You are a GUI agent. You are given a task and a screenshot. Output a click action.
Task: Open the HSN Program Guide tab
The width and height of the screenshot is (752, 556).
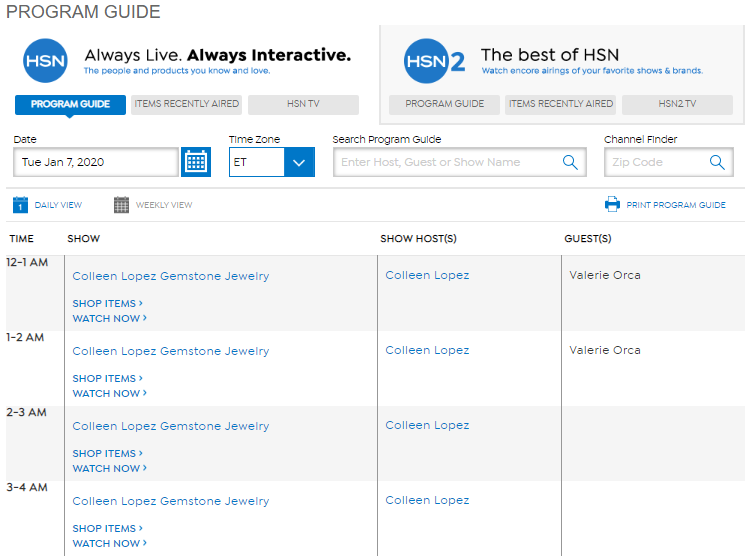pos(70,105)
